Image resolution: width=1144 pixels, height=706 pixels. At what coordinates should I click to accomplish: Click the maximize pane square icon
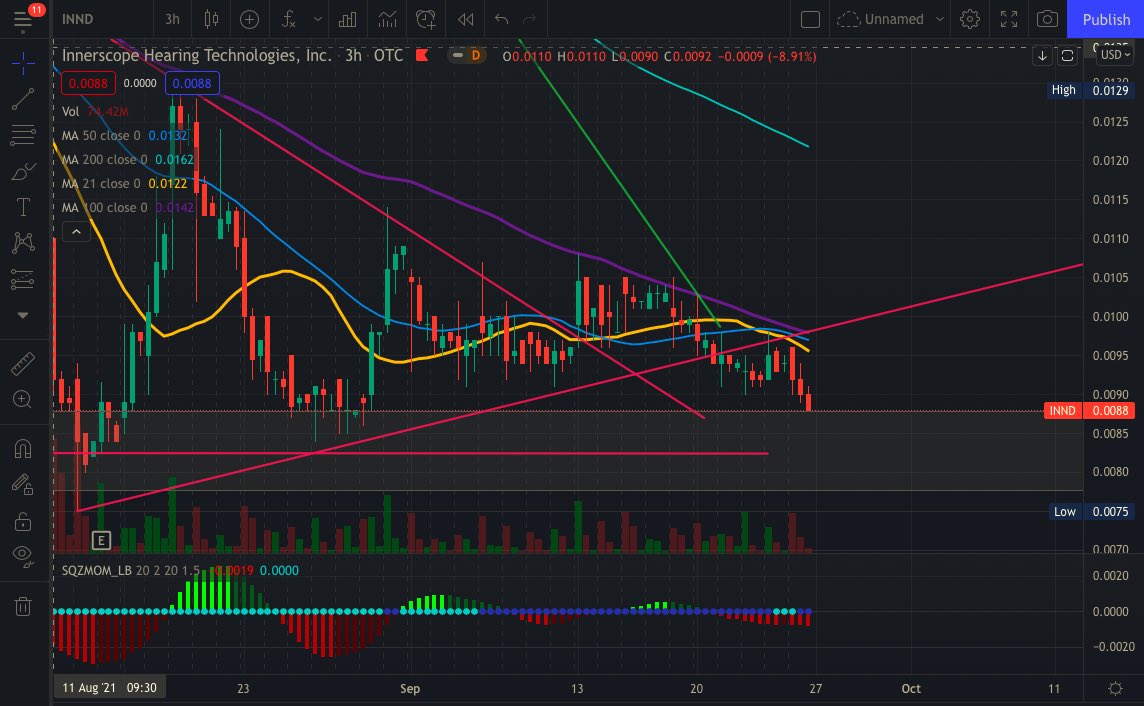click(x=1067, y=56)
